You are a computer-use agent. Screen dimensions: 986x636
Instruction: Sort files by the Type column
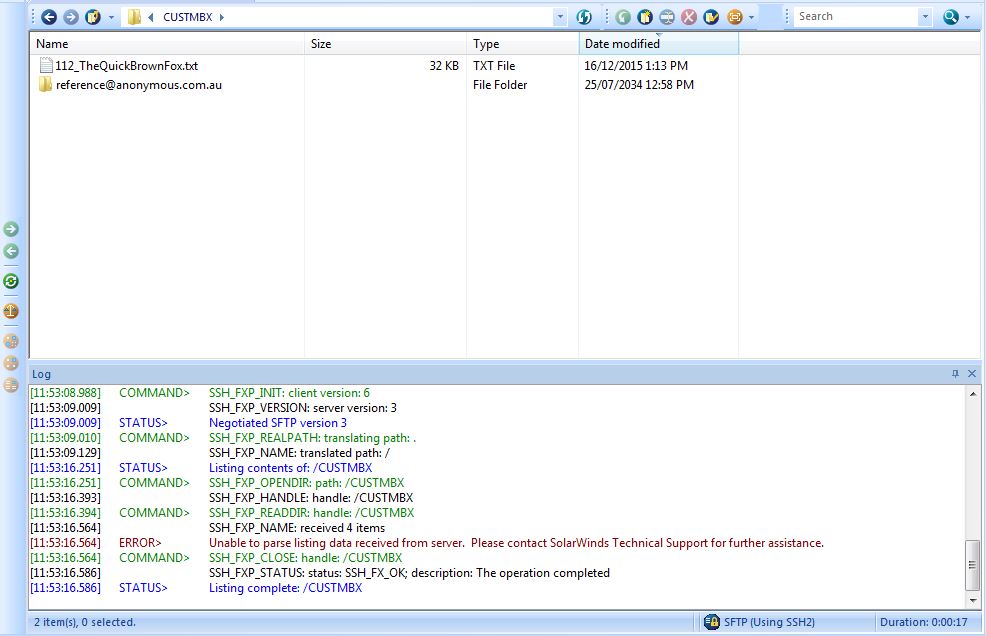523,43
